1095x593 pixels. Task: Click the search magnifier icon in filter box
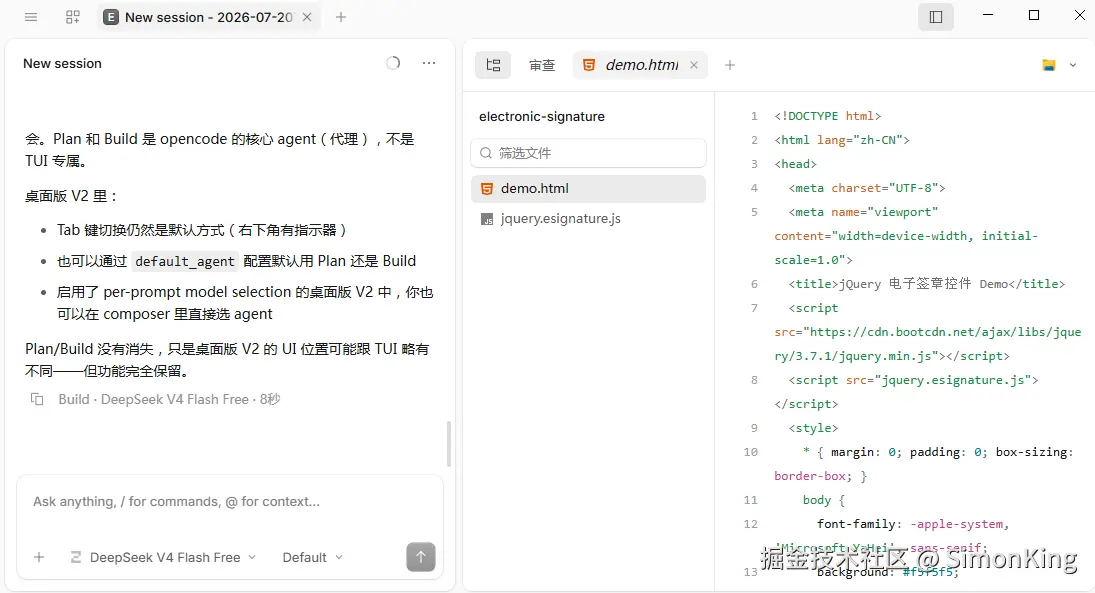pyautogui.click(x=486, y=153)
